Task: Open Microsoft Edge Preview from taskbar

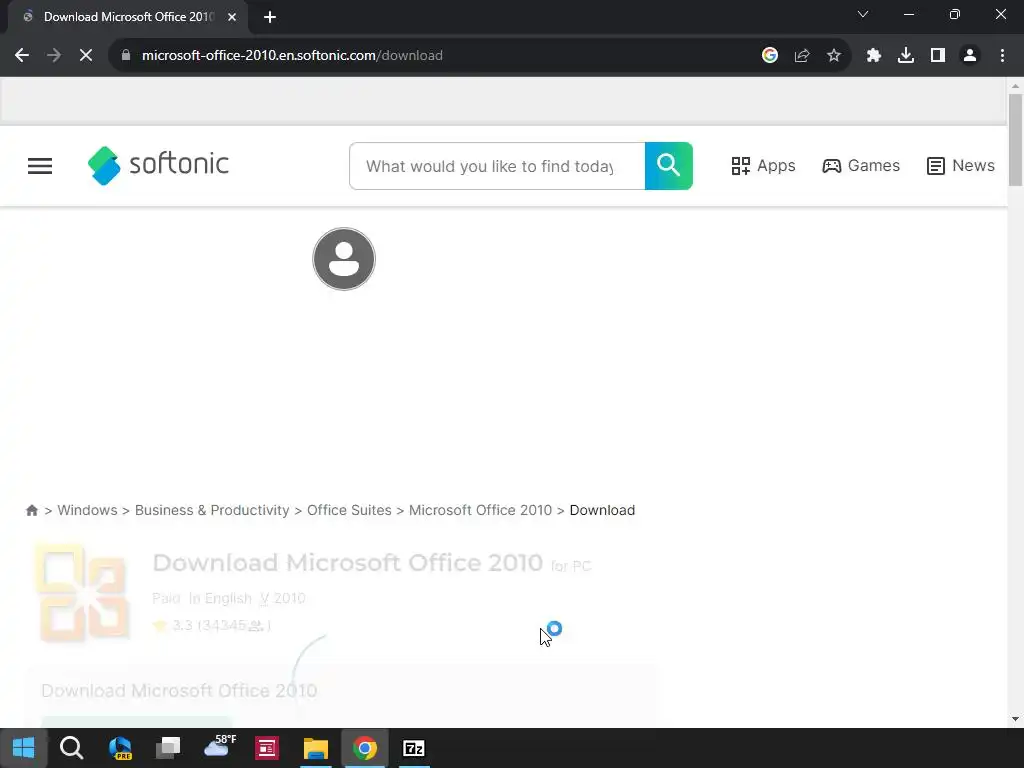Action: click(x=120, y=748)
